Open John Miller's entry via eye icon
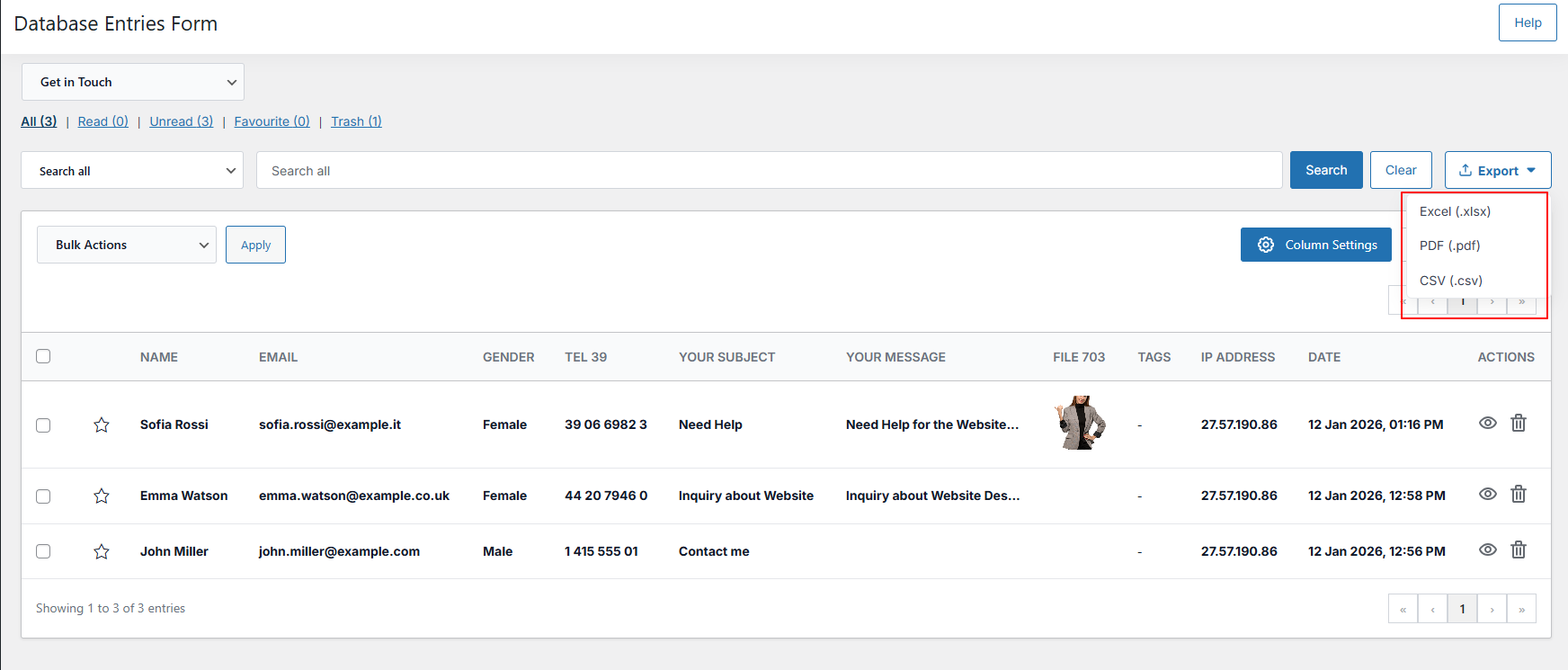1568x670 pixels. [x=1488, y=549]
